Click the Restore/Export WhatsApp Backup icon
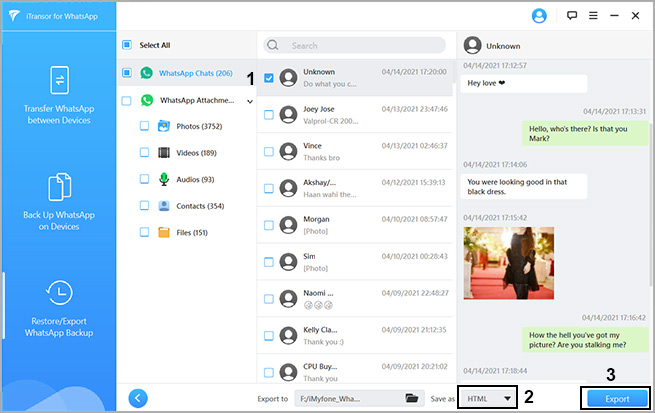655x413 pixels. [x=58, y=293]
